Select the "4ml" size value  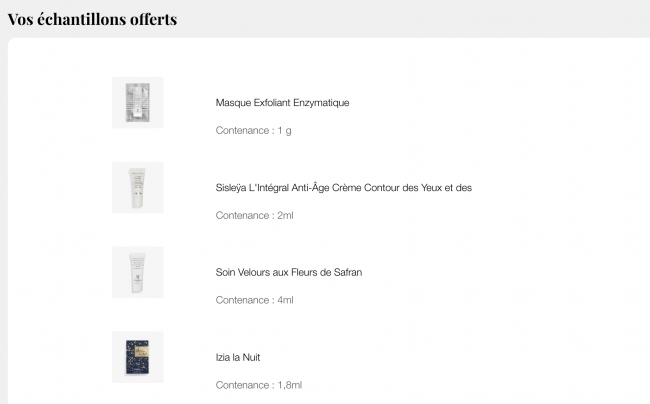[x=285, y=300]
